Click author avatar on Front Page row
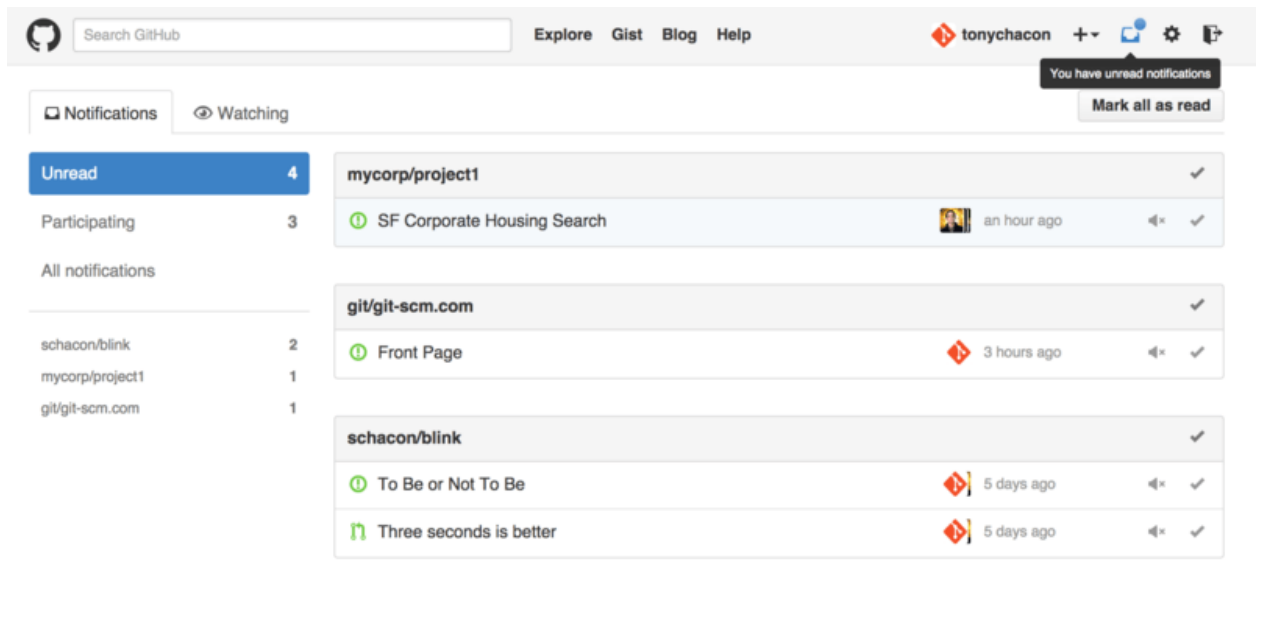The height and width of the screenshot is (620, 1262). (958, 353)
